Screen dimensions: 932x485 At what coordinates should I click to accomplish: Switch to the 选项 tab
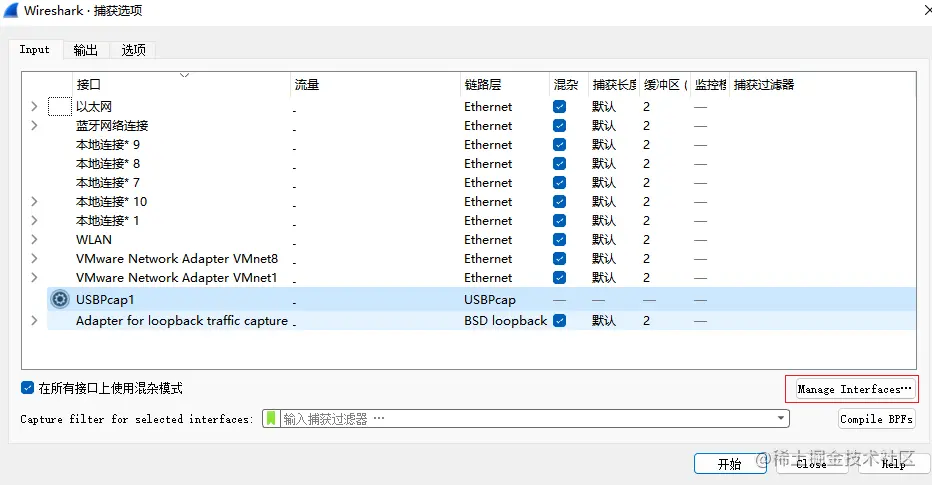[x=133, y=50]
